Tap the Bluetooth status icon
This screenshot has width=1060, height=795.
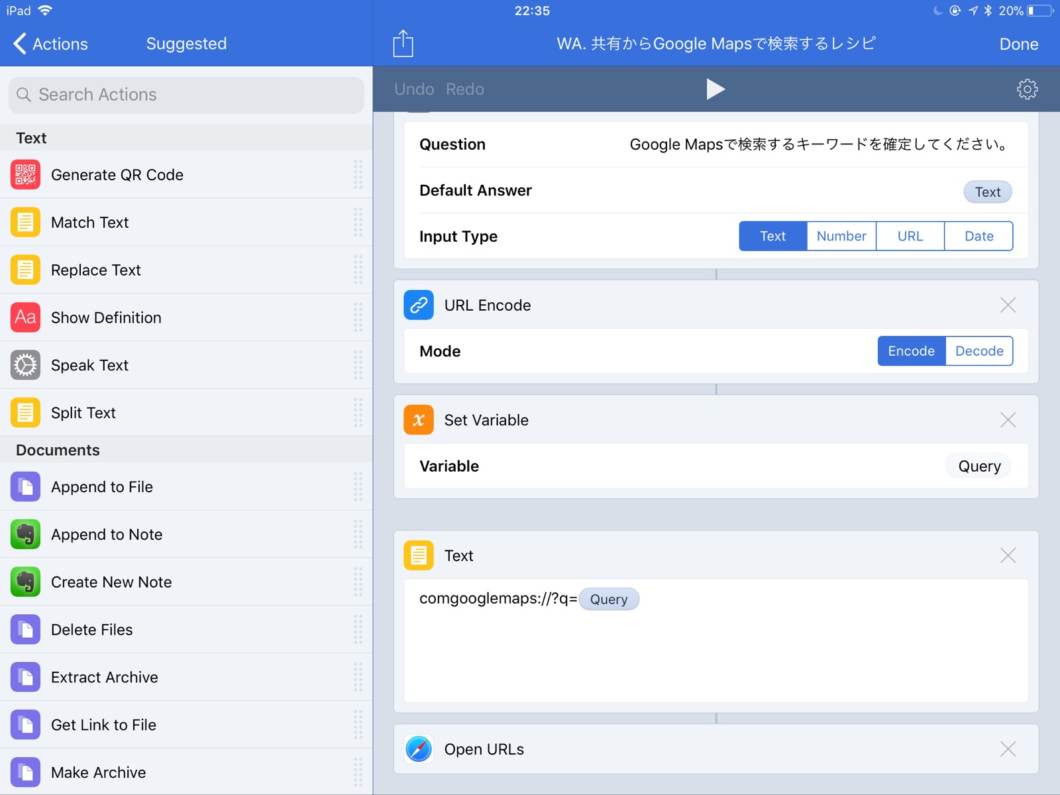click(x=987, y=11)
